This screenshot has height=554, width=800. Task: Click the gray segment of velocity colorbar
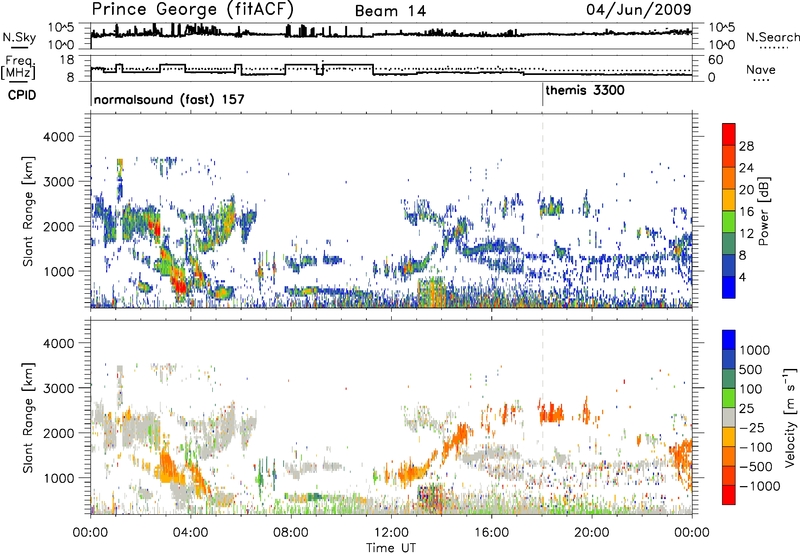pos(729,418)
